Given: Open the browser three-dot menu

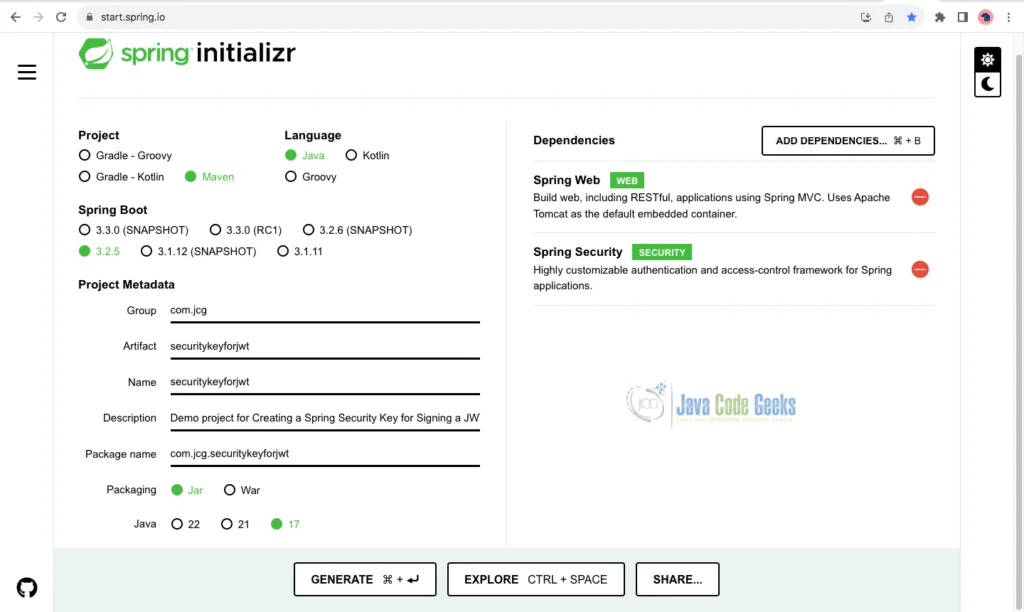Looking at the screenshot, I should pyautogui.click(x=1009, y=17).
